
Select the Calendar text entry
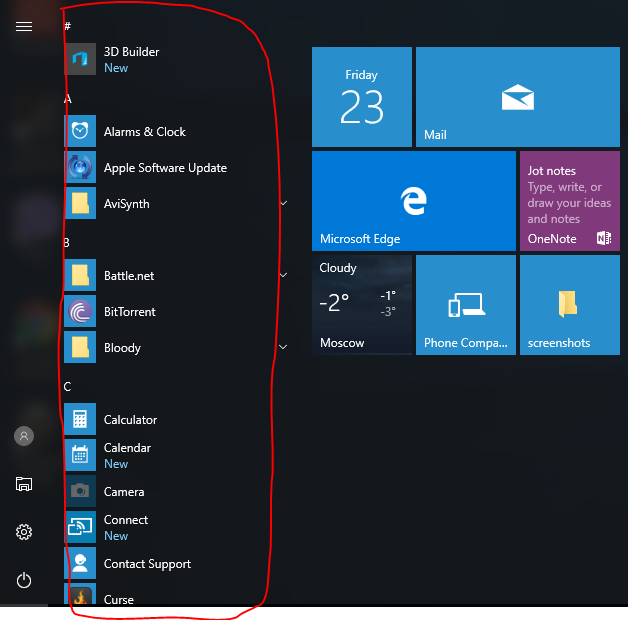pos(127,448)
